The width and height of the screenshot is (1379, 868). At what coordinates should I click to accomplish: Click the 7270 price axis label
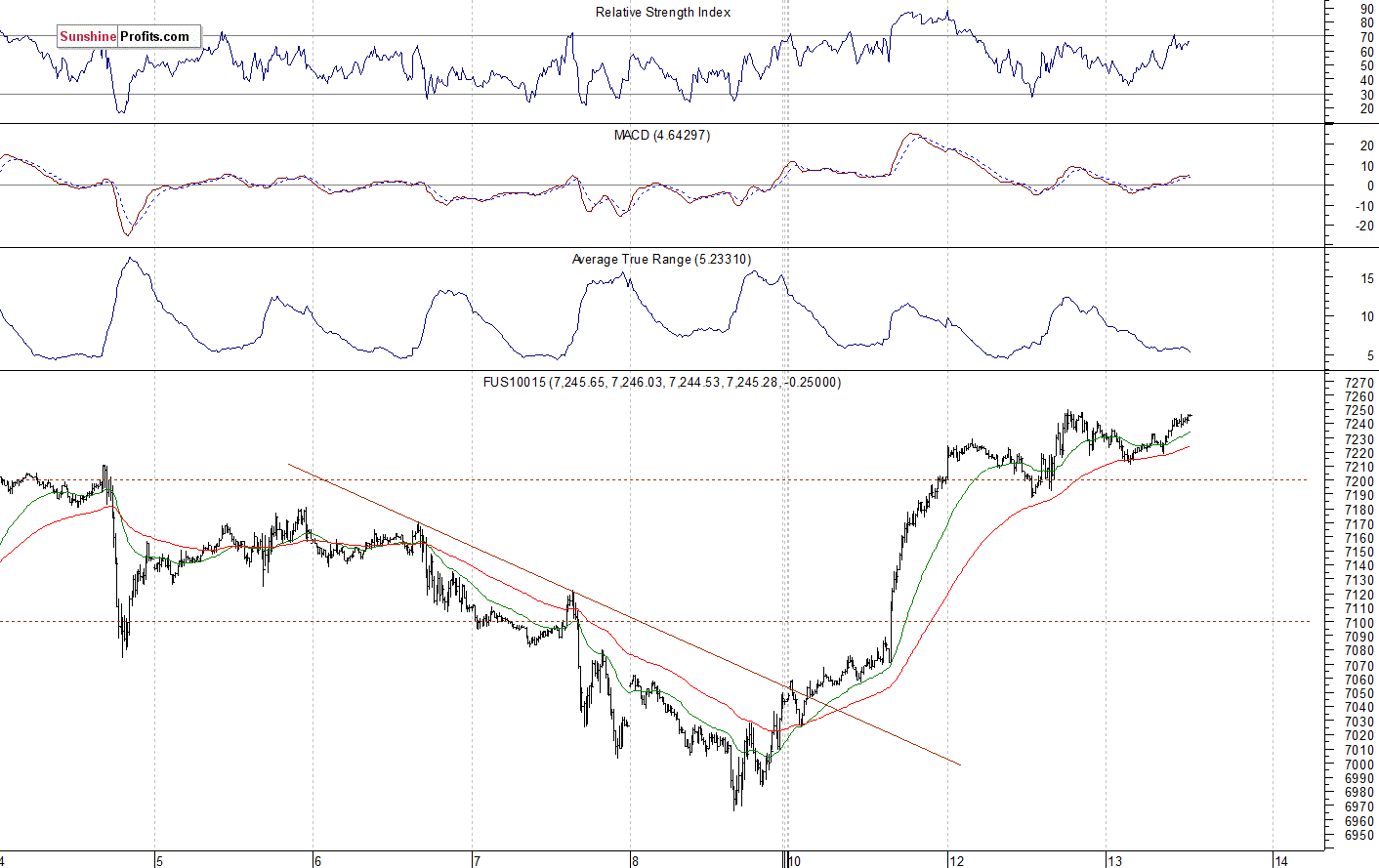tap(1358, 383)
